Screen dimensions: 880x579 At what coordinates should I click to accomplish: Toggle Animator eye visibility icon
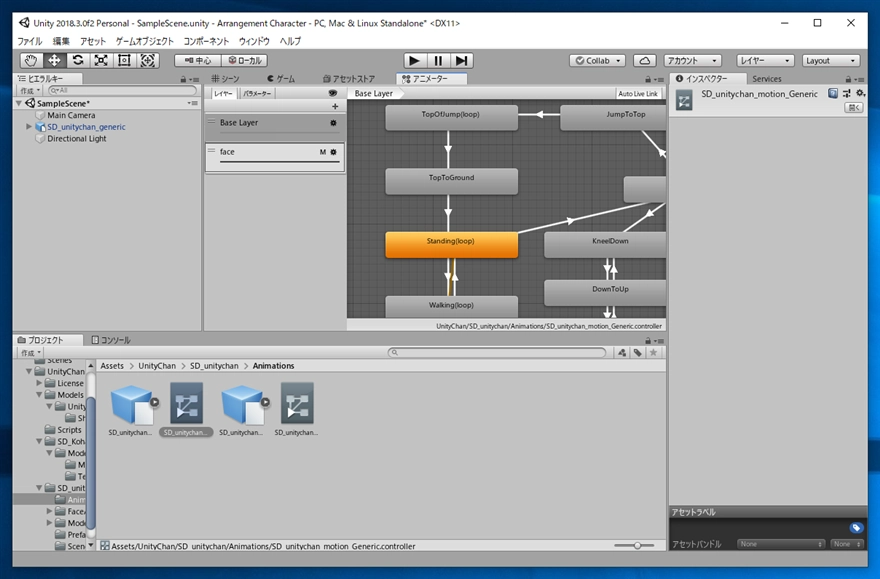pos(333,93)
